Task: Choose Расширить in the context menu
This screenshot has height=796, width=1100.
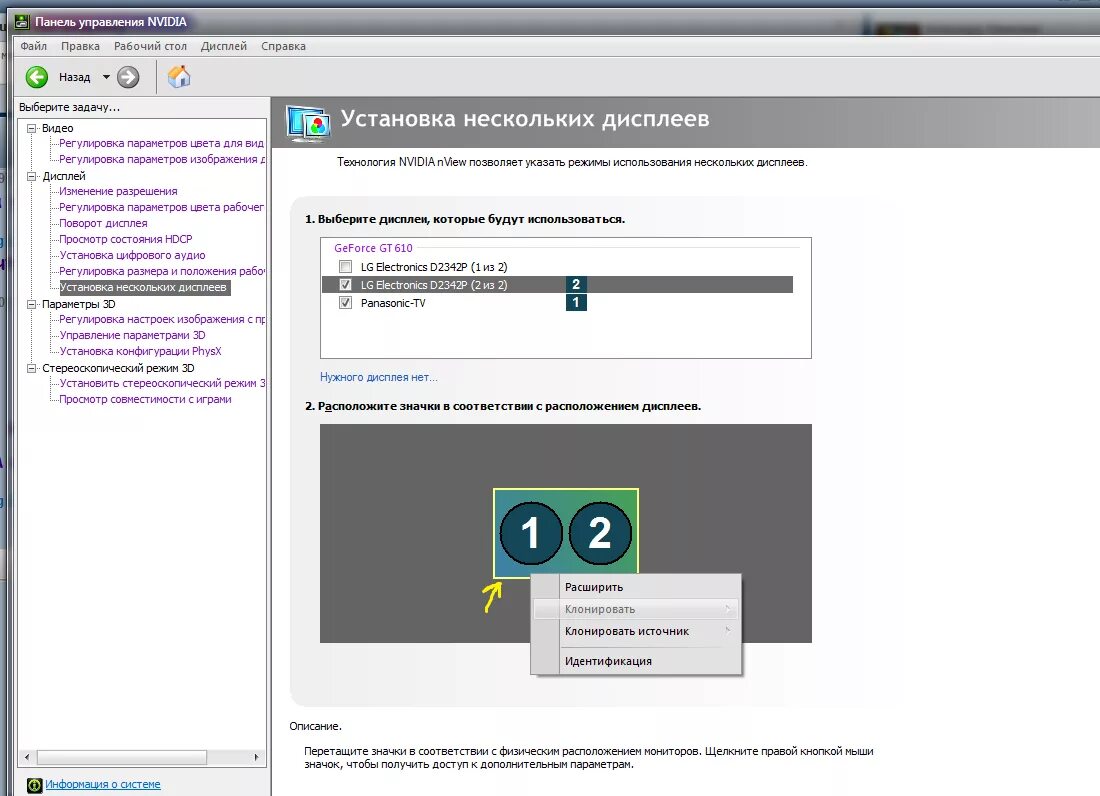Action: (636, 587)
